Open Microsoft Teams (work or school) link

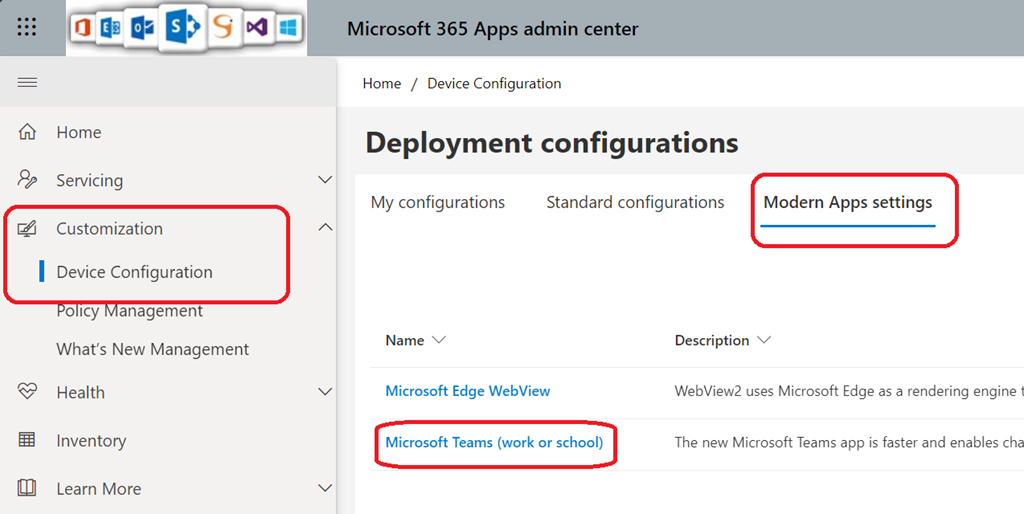click(494, 442)
